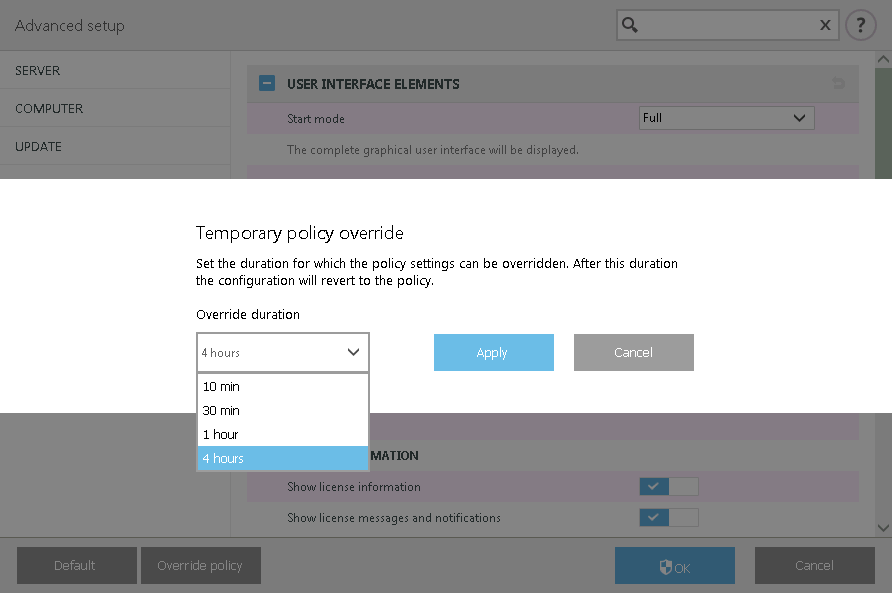Screen dimensions: 892x593
Task: Collapse User Interface Elements section
Action: (x=267, y=84)
